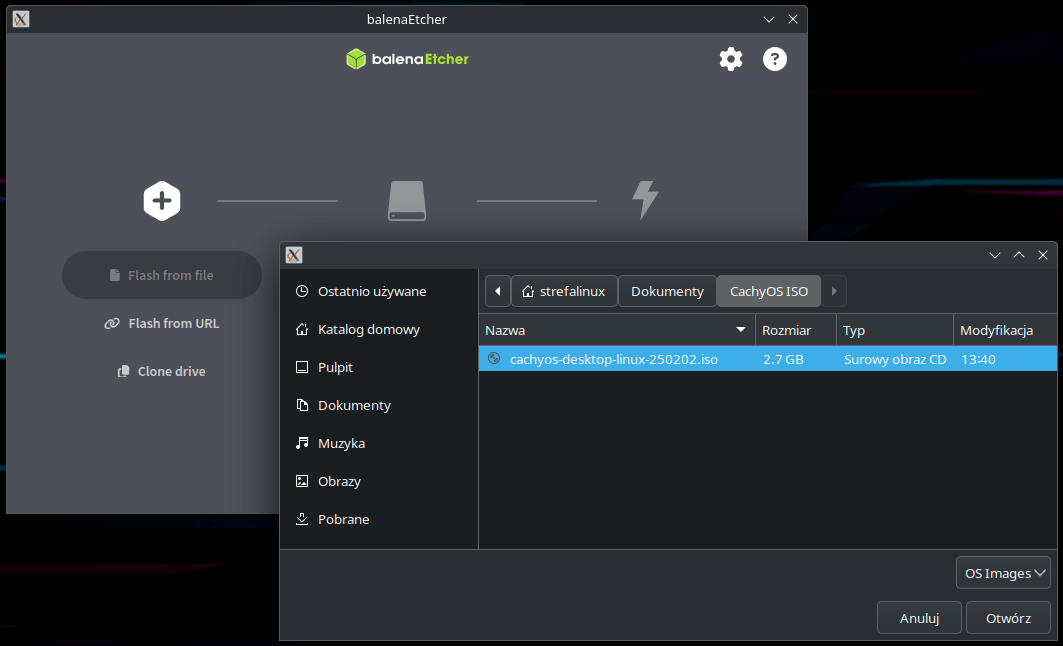The width and height of the screenshot is (1063, 646).
Task: Click the 2.7 GB size cell
Action: coord(783,359)
